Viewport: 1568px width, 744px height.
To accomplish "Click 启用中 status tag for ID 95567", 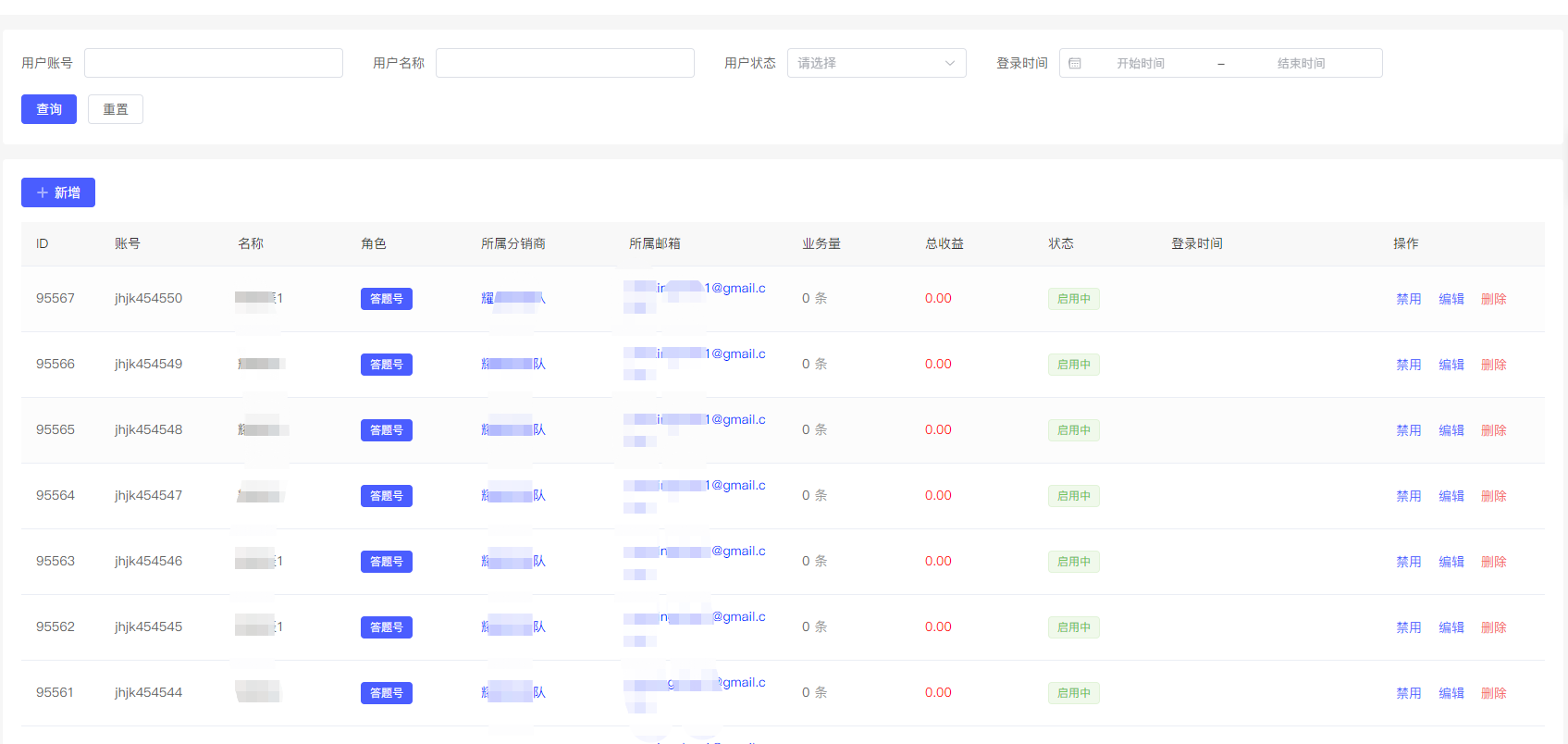I will (x=1073, y=299).
